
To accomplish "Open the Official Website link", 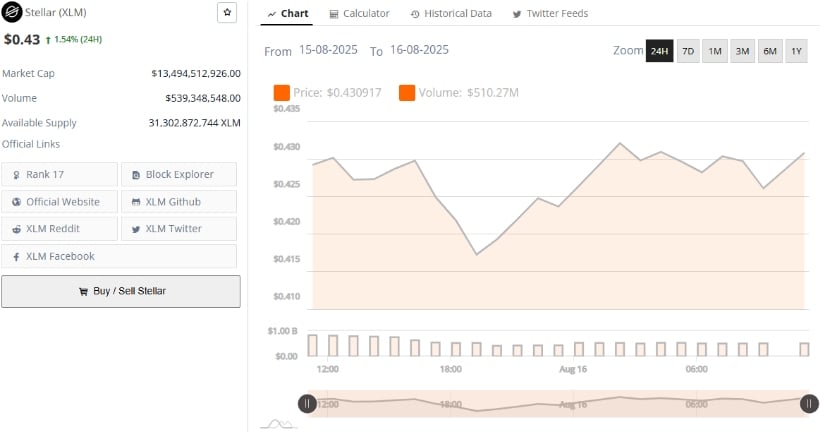I will (x=59, y=202).
